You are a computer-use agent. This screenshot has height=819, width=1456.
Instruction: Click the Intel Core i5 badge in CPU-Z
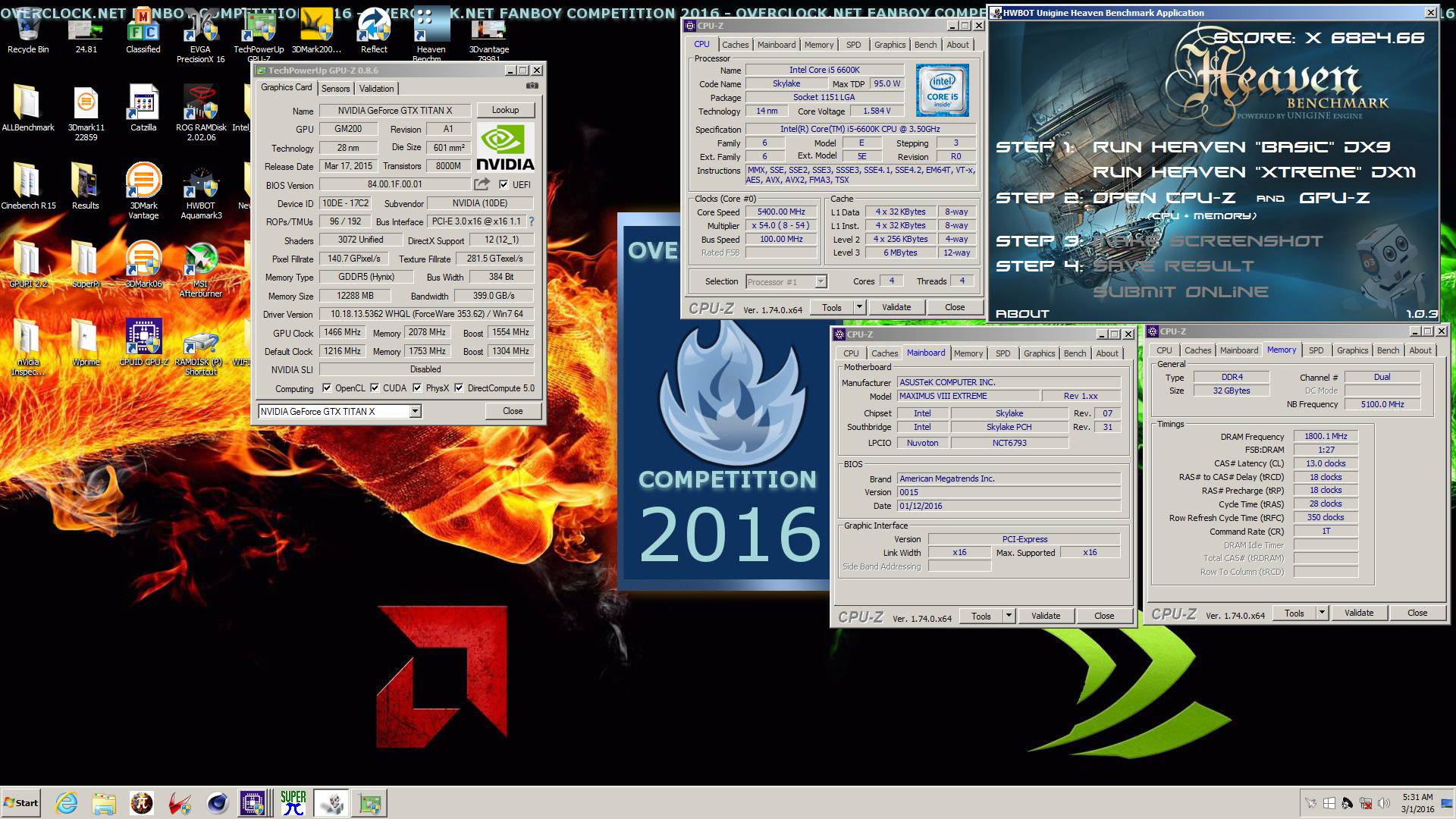tap(942, 90)
